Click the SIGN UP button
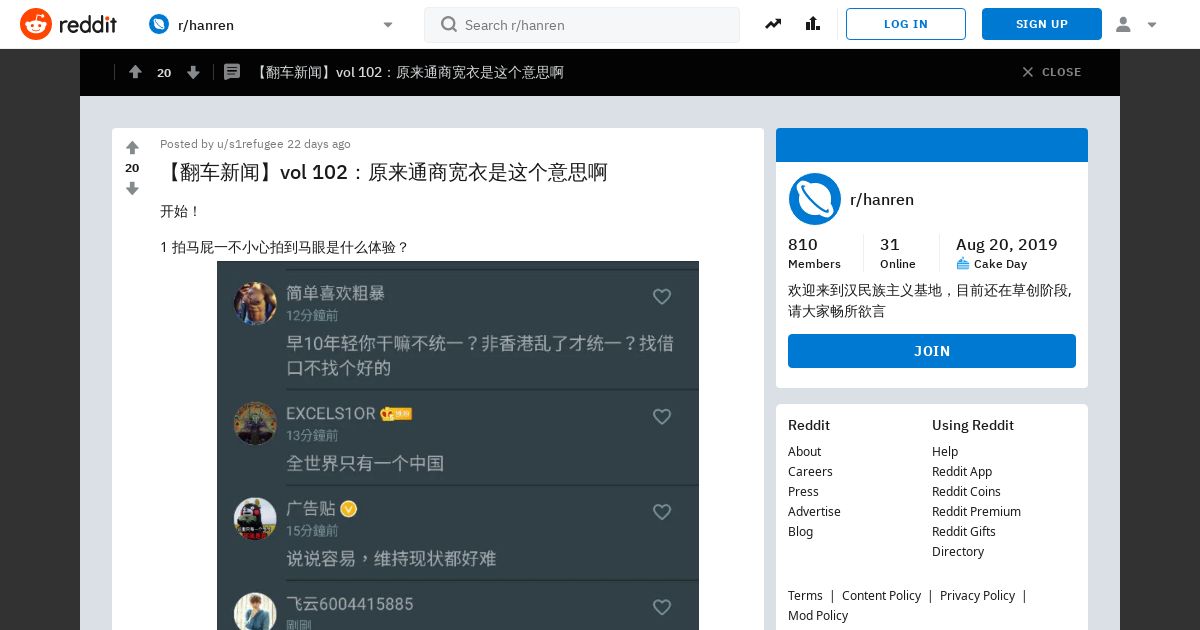 coord(1042,24)
